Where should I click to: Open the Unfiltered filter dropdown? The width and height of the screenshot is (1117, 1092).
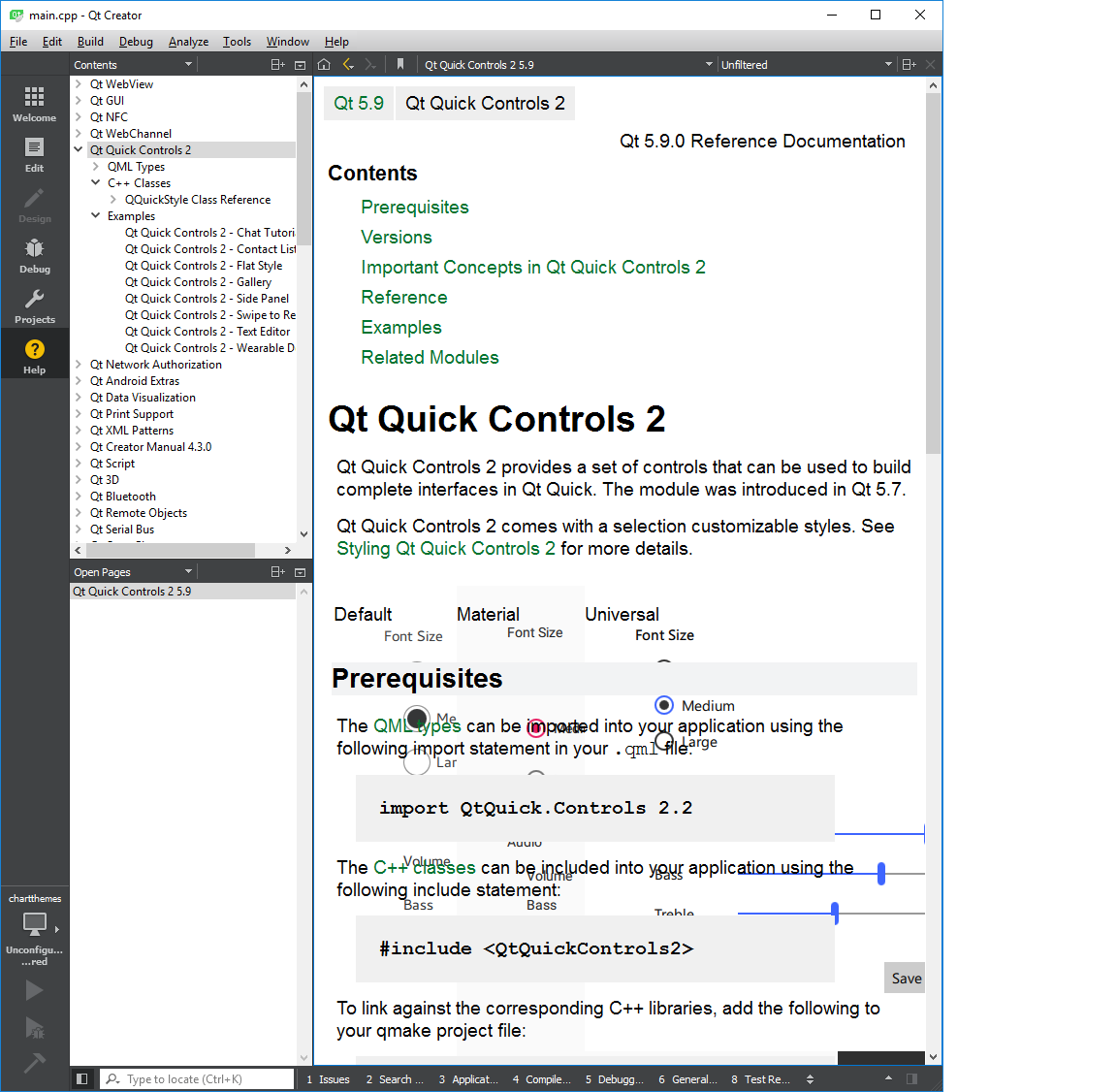point(806,65)
